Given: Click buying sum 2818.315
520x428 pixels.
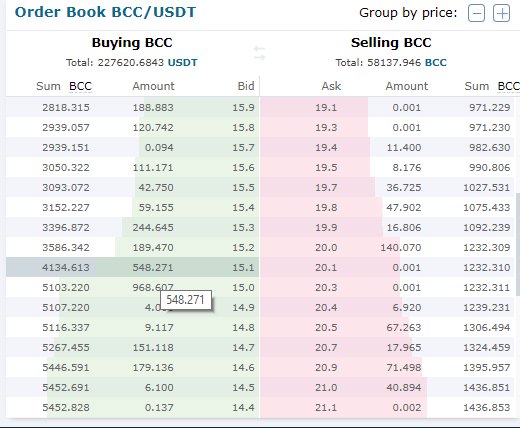Looking at the screenshot, I should (66, 107).
